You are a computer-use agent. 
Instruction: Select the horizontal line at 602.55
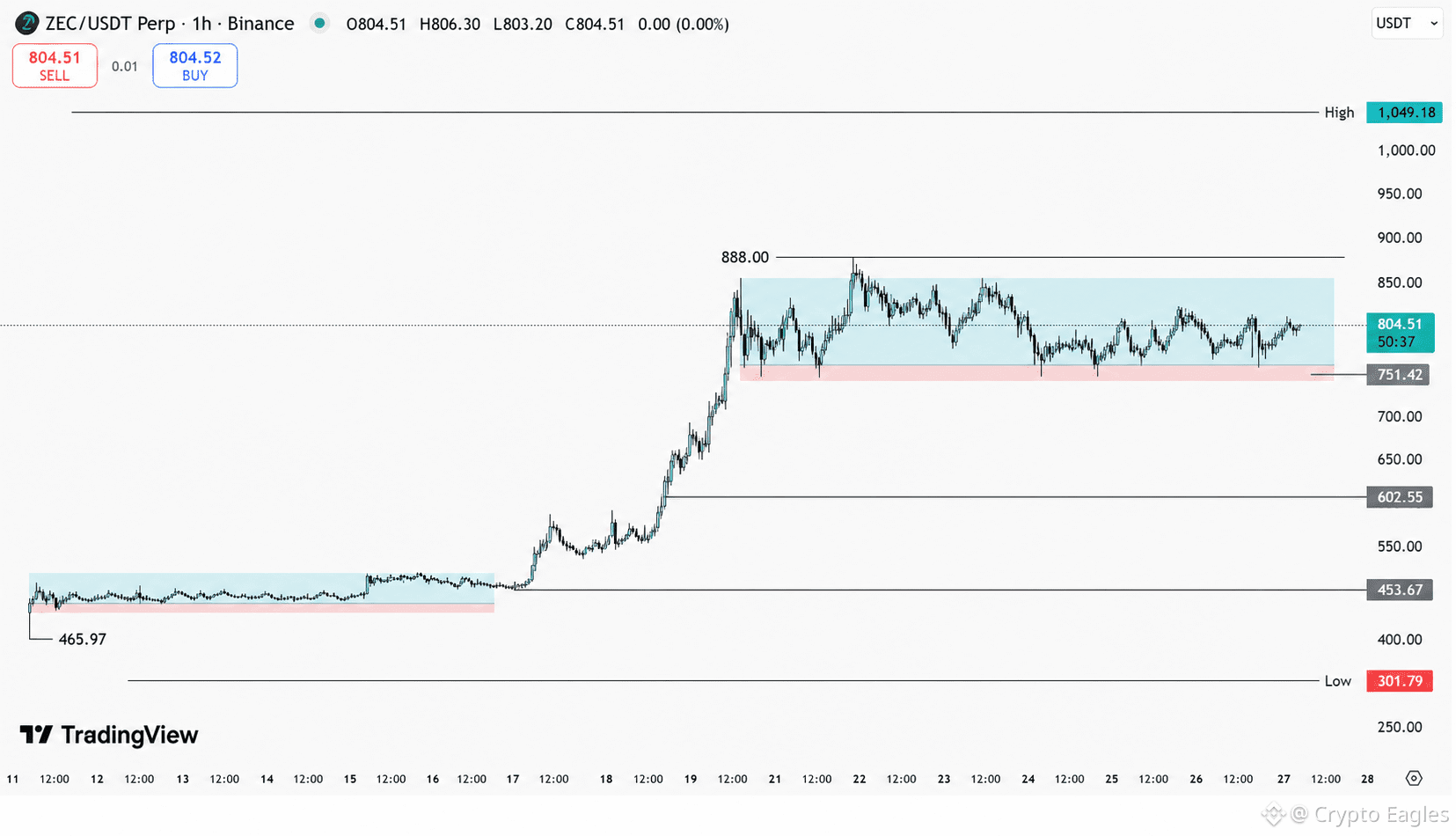coord(1016,497)
